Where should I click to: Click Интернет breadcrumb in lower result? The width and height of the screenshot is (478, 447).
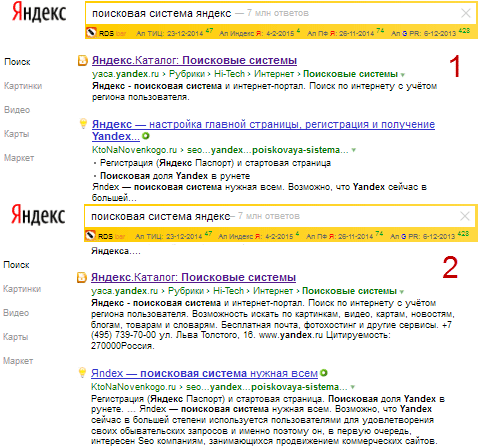(x=273, y=291)
